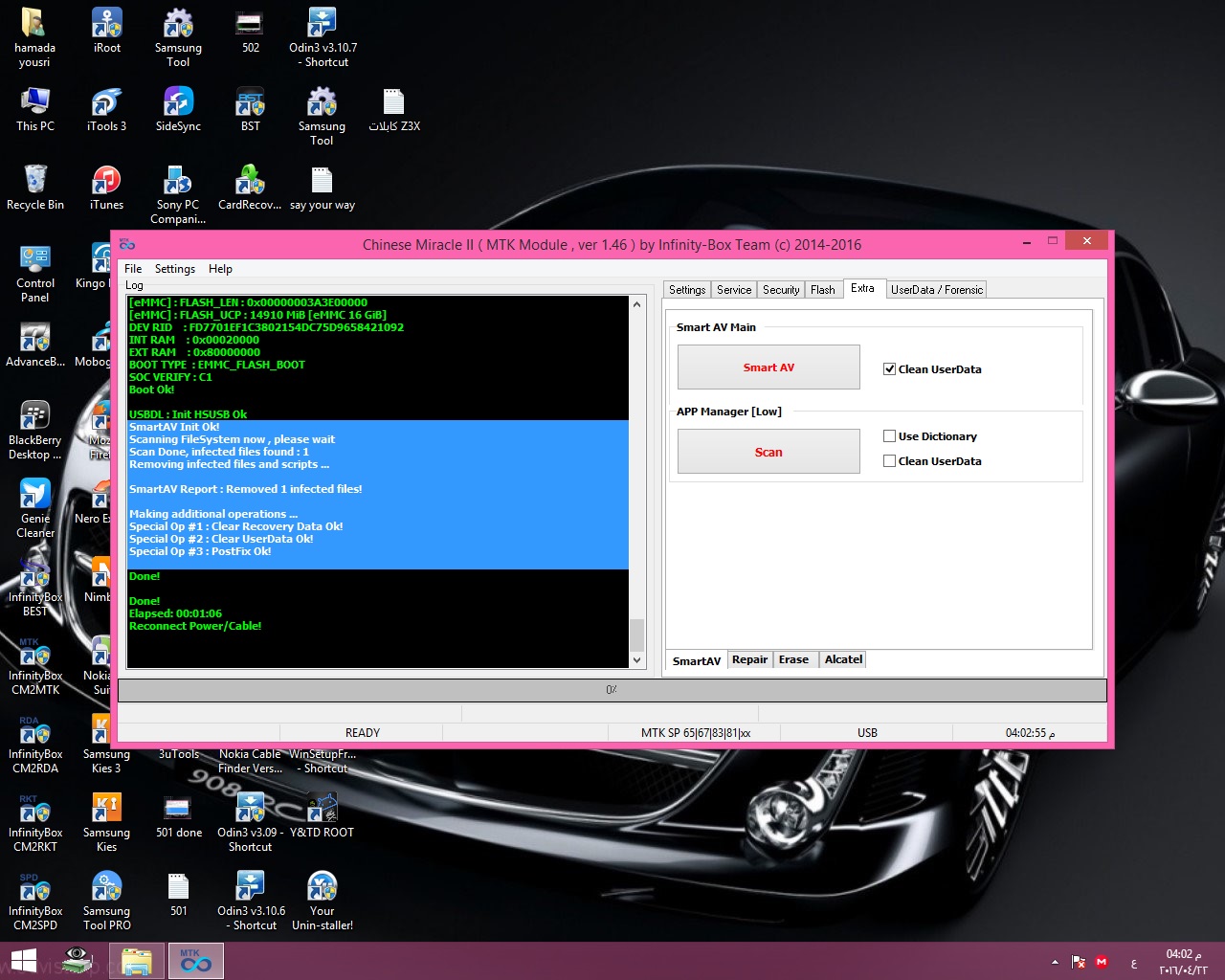The width and height of the screenshot is (1225, 980).
Task: Click the USB status bar entry
Action: click(867, 733)
